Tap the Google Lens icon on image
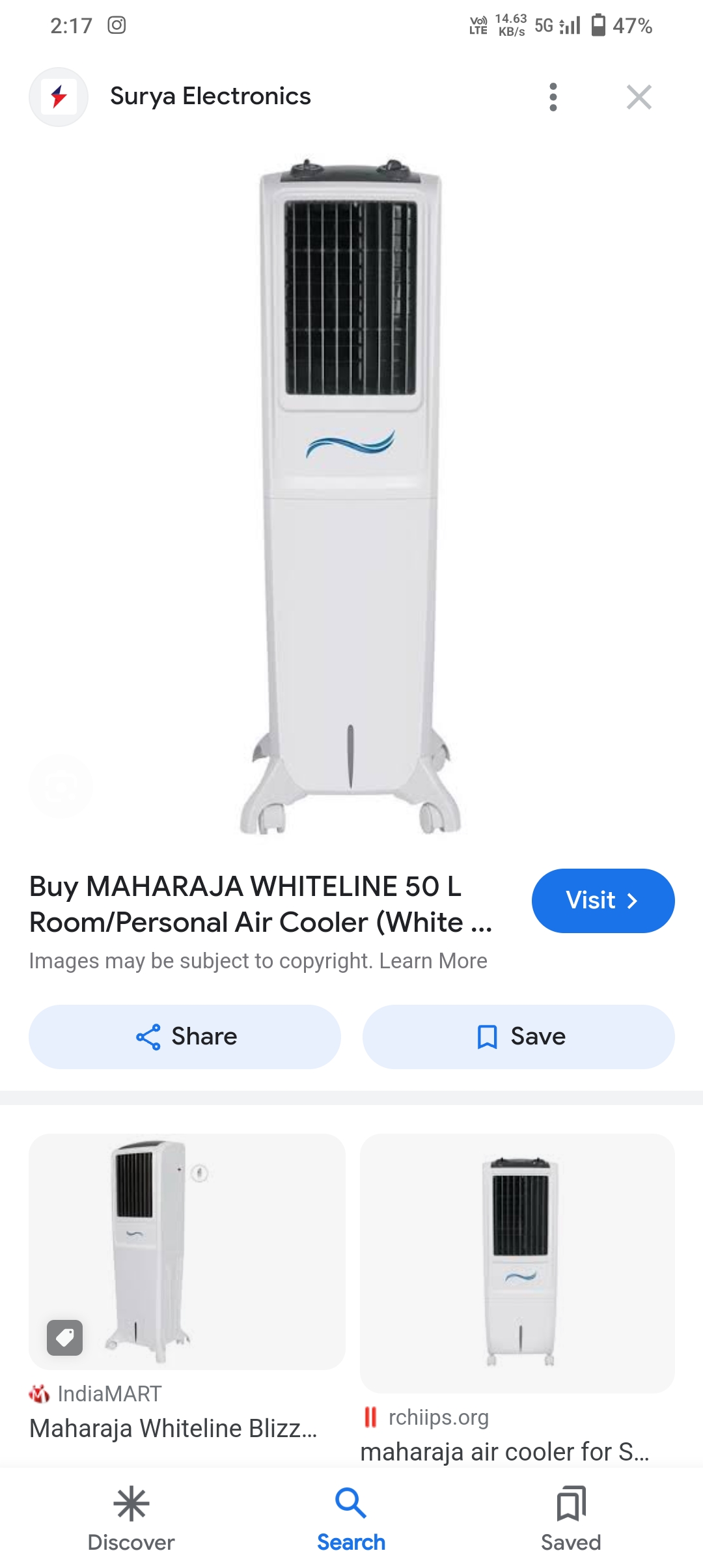The width and height of the screenshot is (703, 1568). pos(61,787)
